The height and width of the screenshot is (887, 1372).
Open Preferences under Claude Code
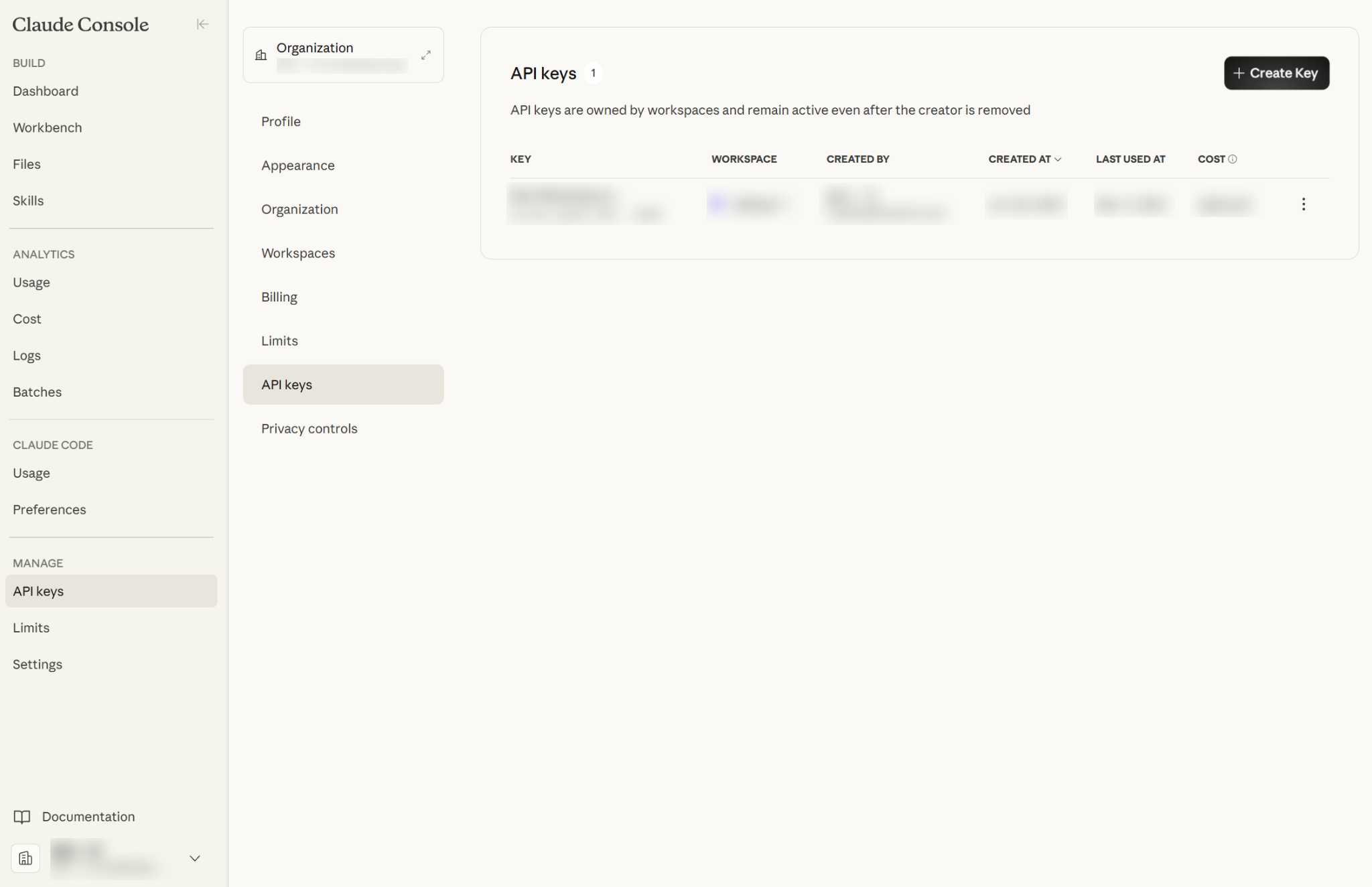pos(49,509)
